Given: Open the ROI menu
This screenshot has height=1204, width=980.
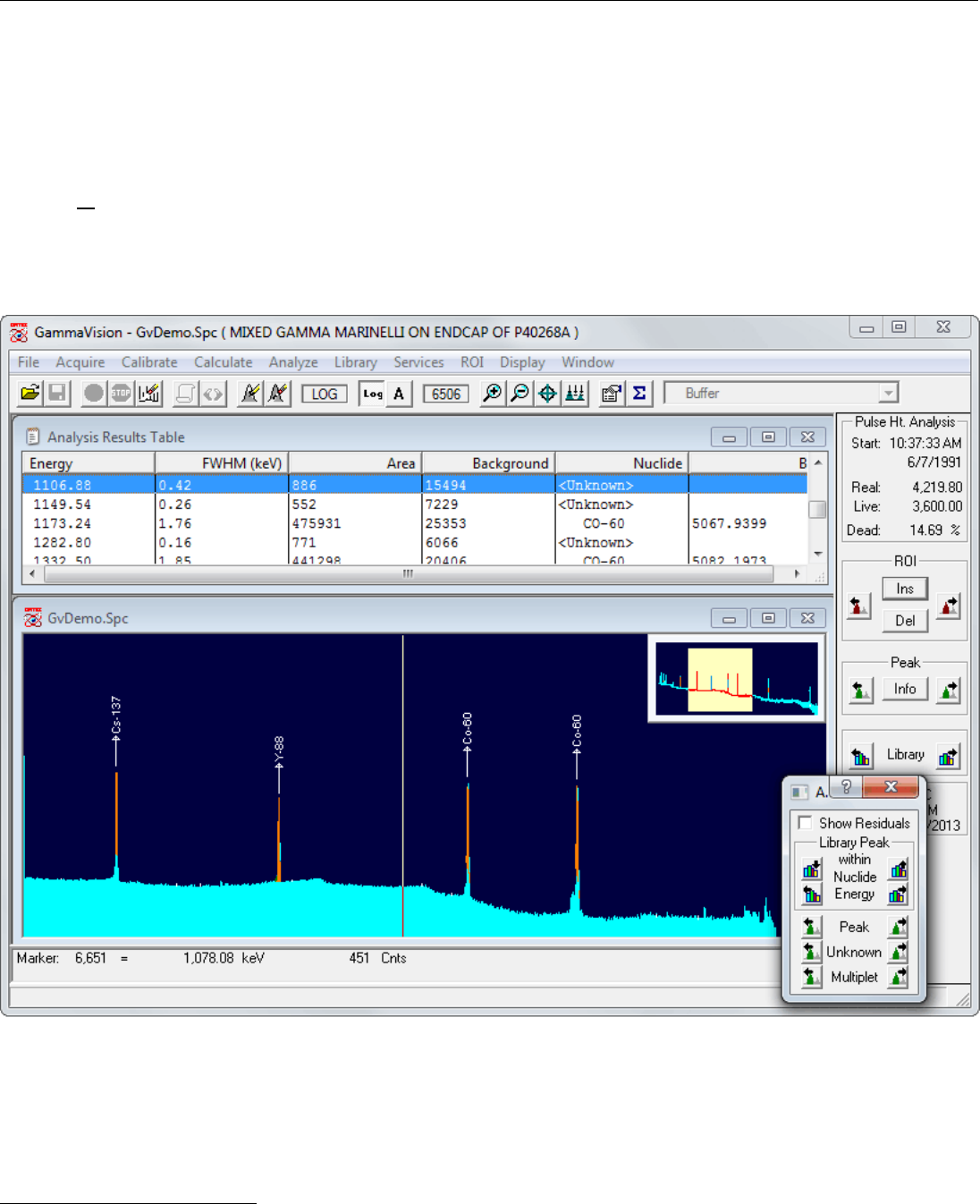Looking at the screenshot, I should pos(472,362).
